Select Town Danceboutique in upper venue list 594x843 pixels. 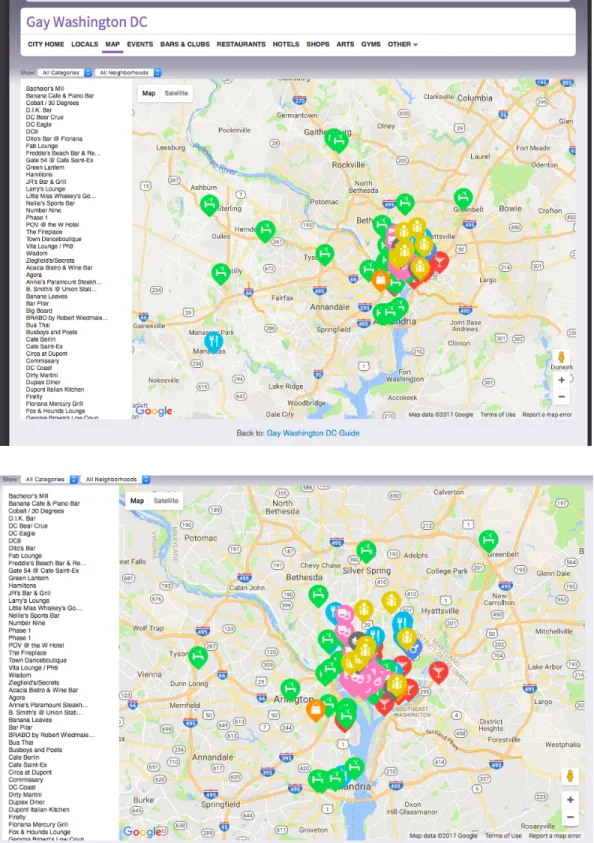tap(53, 239)
